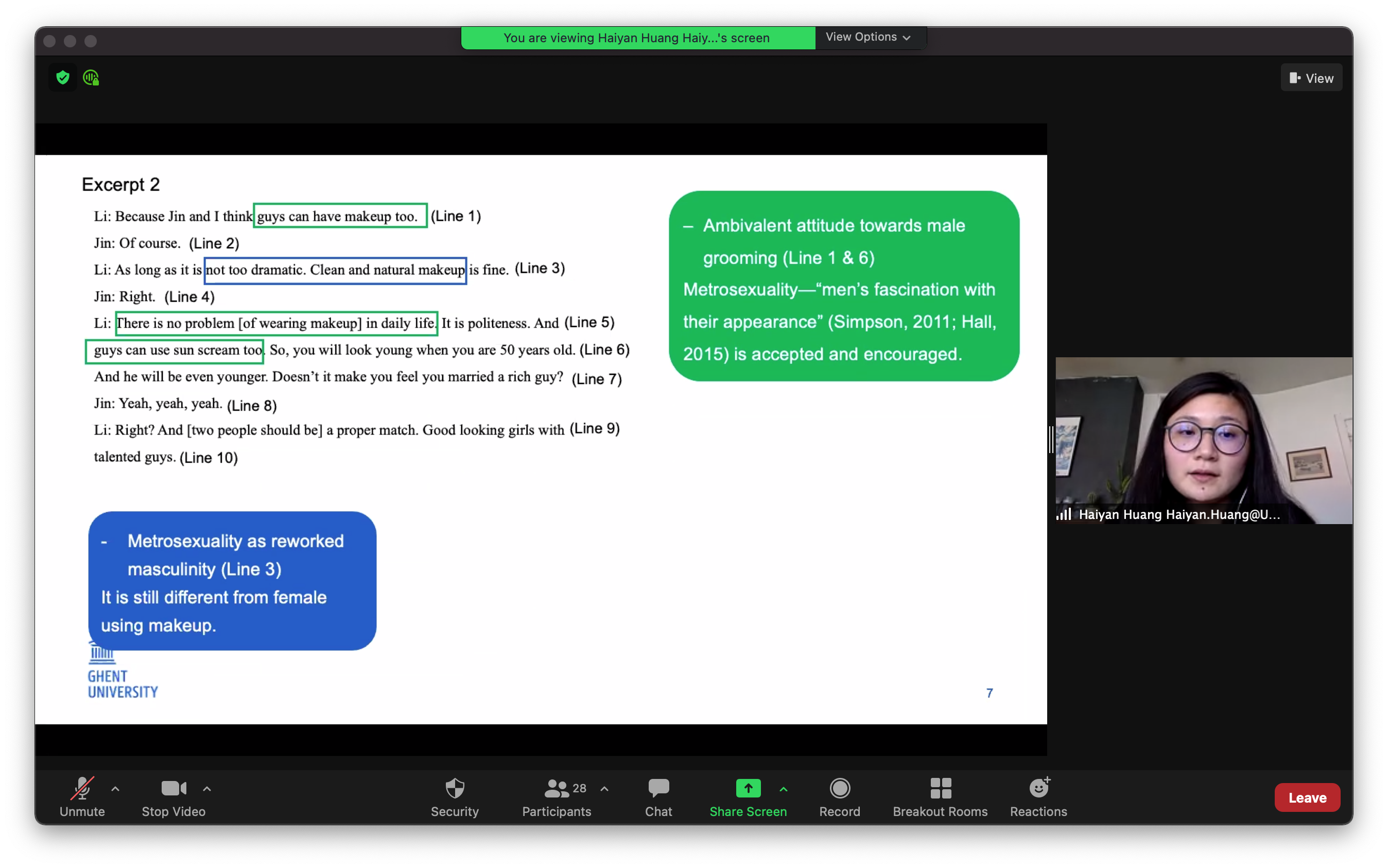Click the text 'not too dramatic. Clean and natural makeup'
The image size is (1388, 868).
pyautogui.click(x=335, y=270)
